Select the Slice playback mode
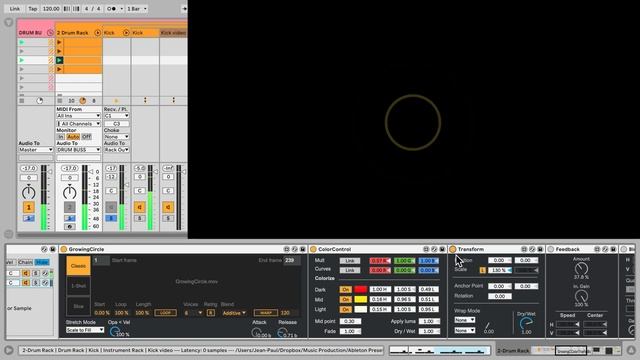The height and width of the screenshot is (360, 640). [78, 306]
